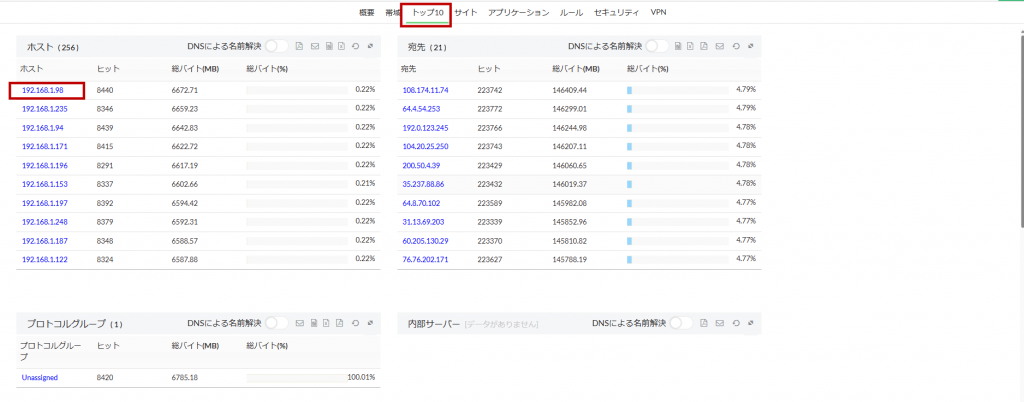Turn on DNS resolution in プロトコルグループ panel
Image resolution: width=1024 pixels, height=402 pixels.
(x=277, y=323)
